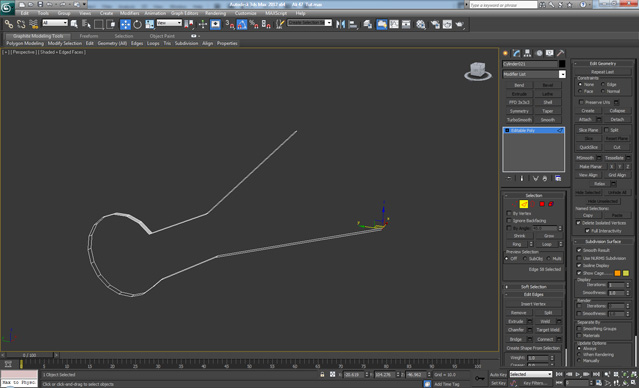The height and width of the screenshot is (388, 639).
Task: Collapse the Edit Geometry rollout
Action: coord(603,63)
